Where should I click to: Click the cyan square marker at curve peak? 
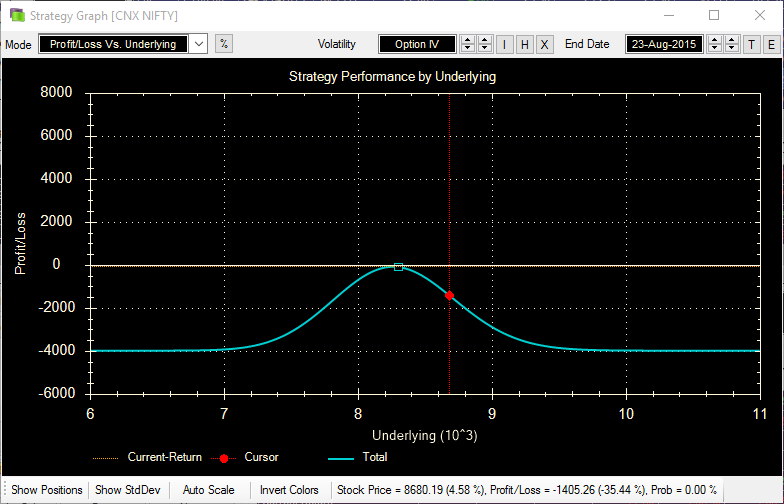coord(398,267)
